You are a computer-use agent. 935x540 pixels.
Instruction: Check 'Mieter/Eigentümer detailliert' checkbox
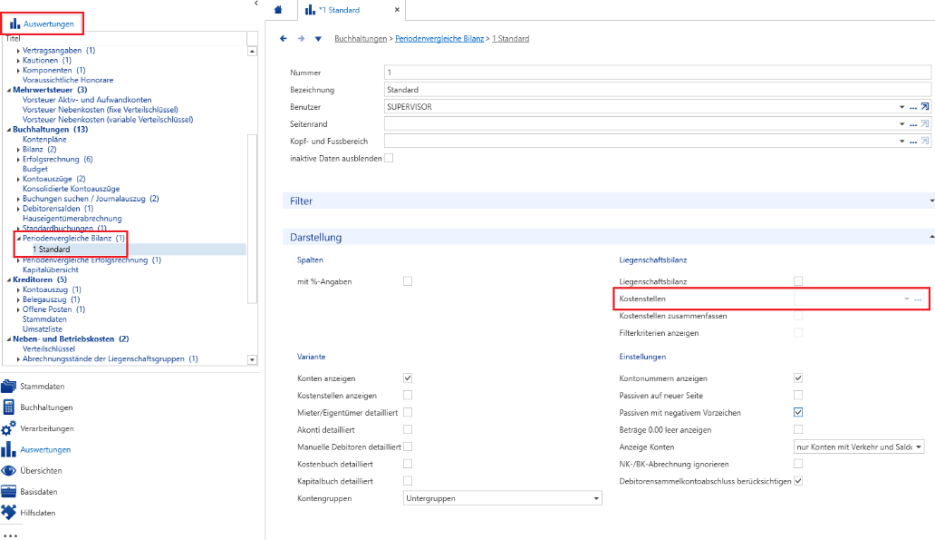(407, 412)
